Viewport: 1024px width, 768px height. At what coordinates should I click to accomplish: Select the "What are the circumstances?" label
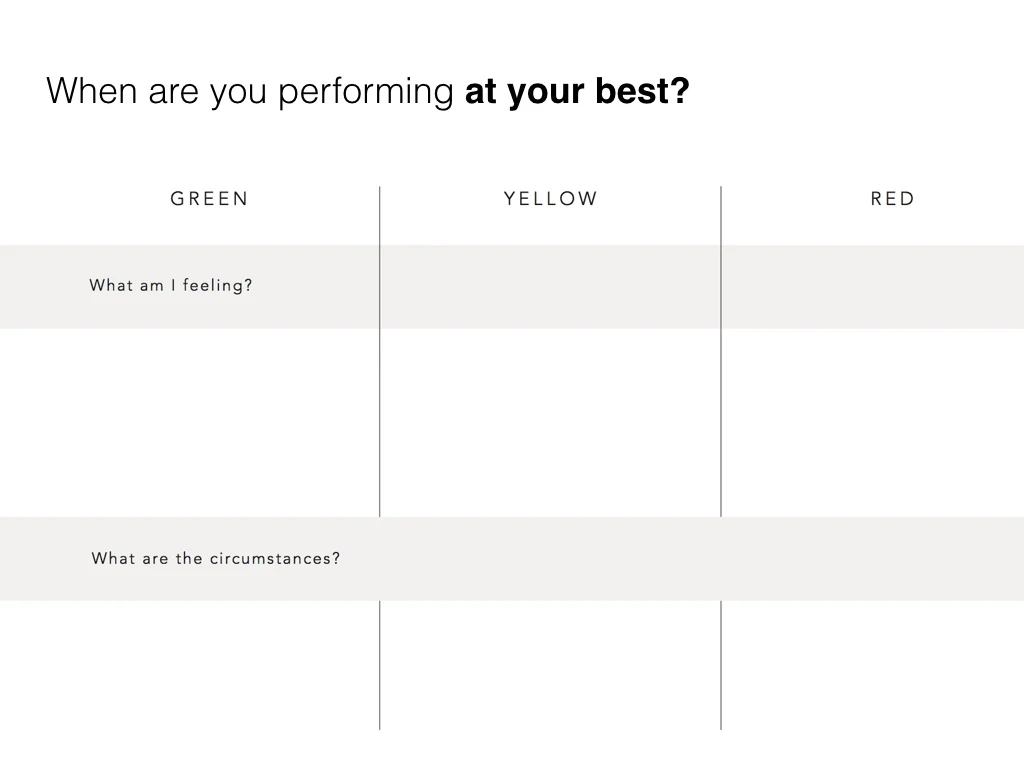point(216,558)
